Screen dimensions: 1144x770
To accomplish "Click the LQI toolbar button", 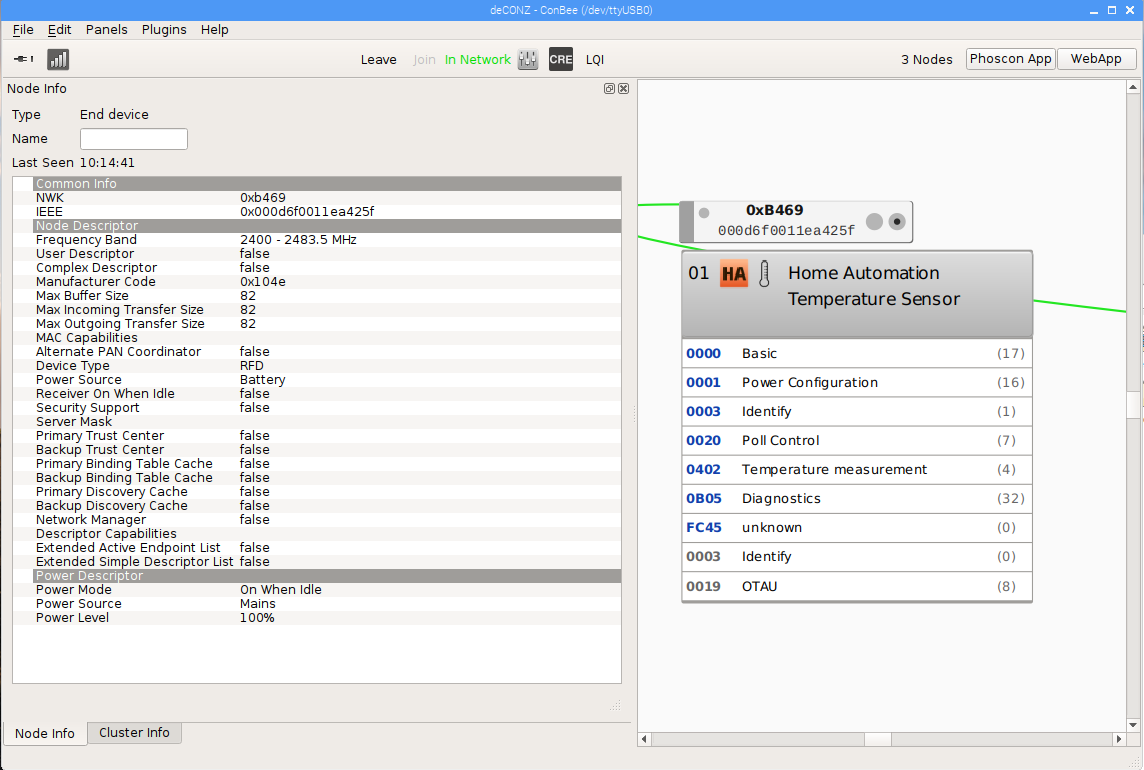I will coord(595,60).
